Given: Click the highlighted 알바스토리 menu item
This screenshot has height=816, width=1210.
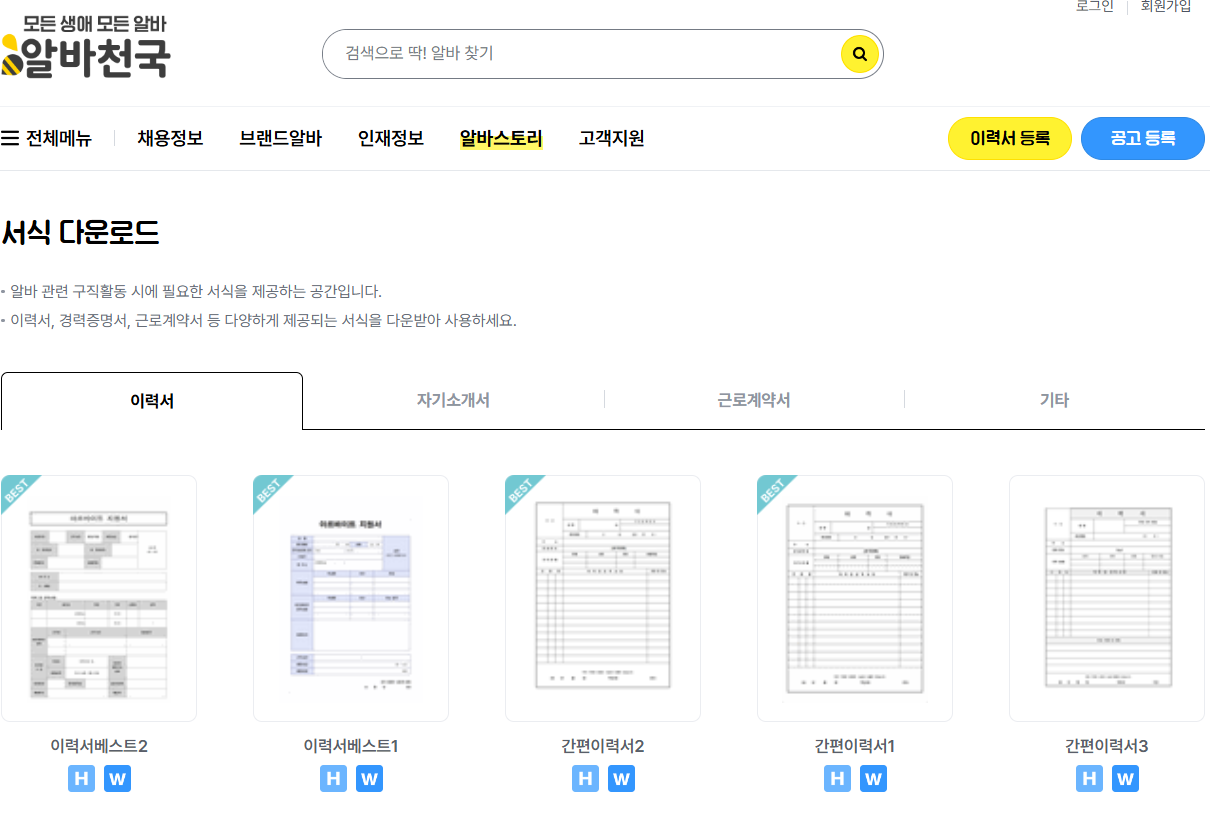Looking at the screenshot, I should 500,138.
